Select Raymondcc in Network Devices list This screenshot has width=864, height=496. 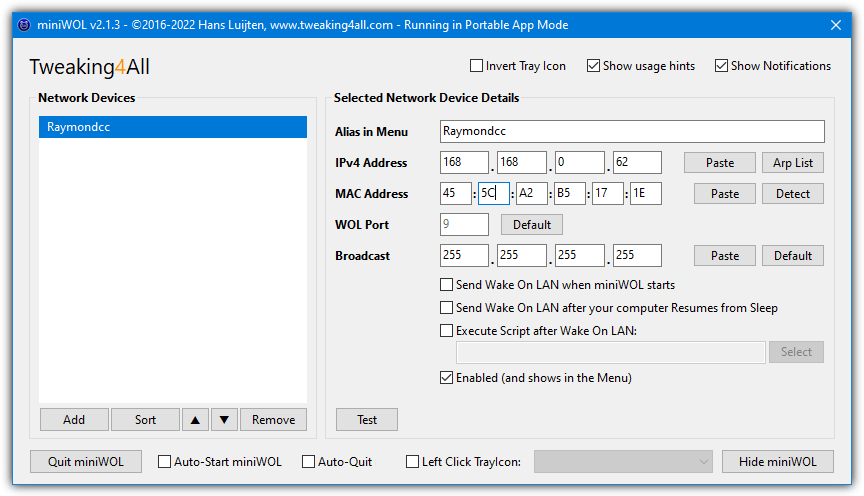(173, 127)
